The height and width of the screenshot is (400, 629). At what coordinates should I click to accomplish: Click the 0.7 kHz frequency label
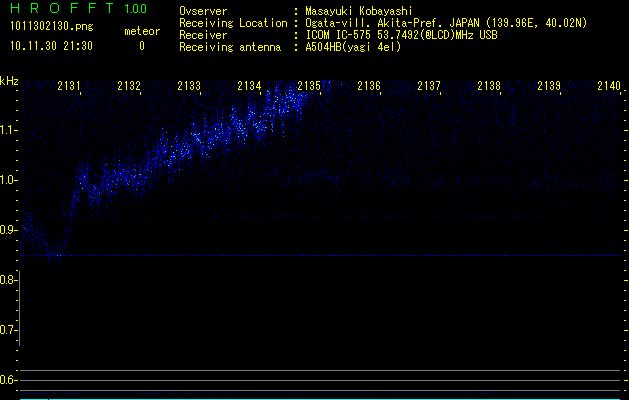point(8,330)
